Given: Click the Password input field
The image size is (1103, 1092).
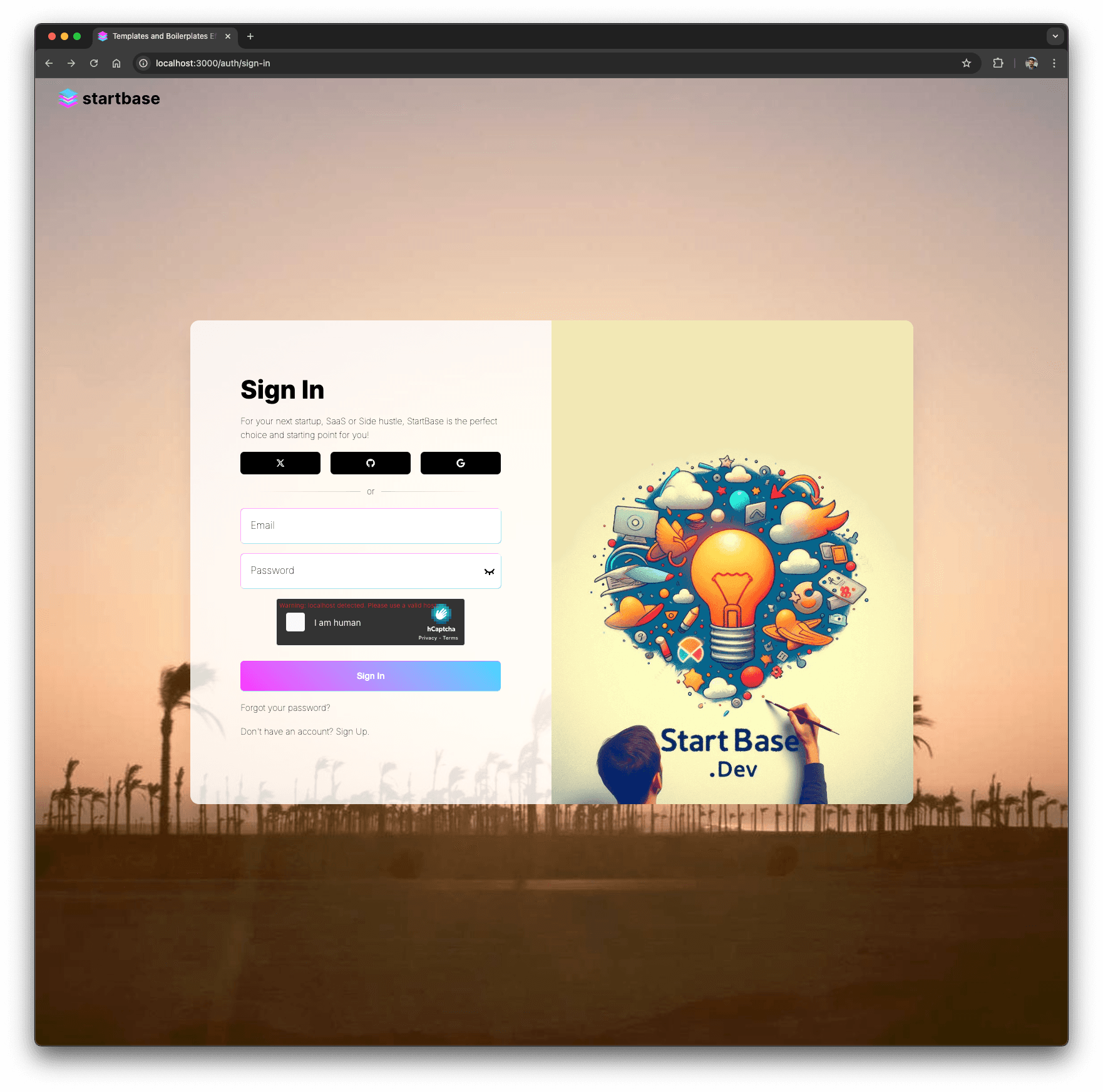Looking at the screenshot, I should (371, 571).
